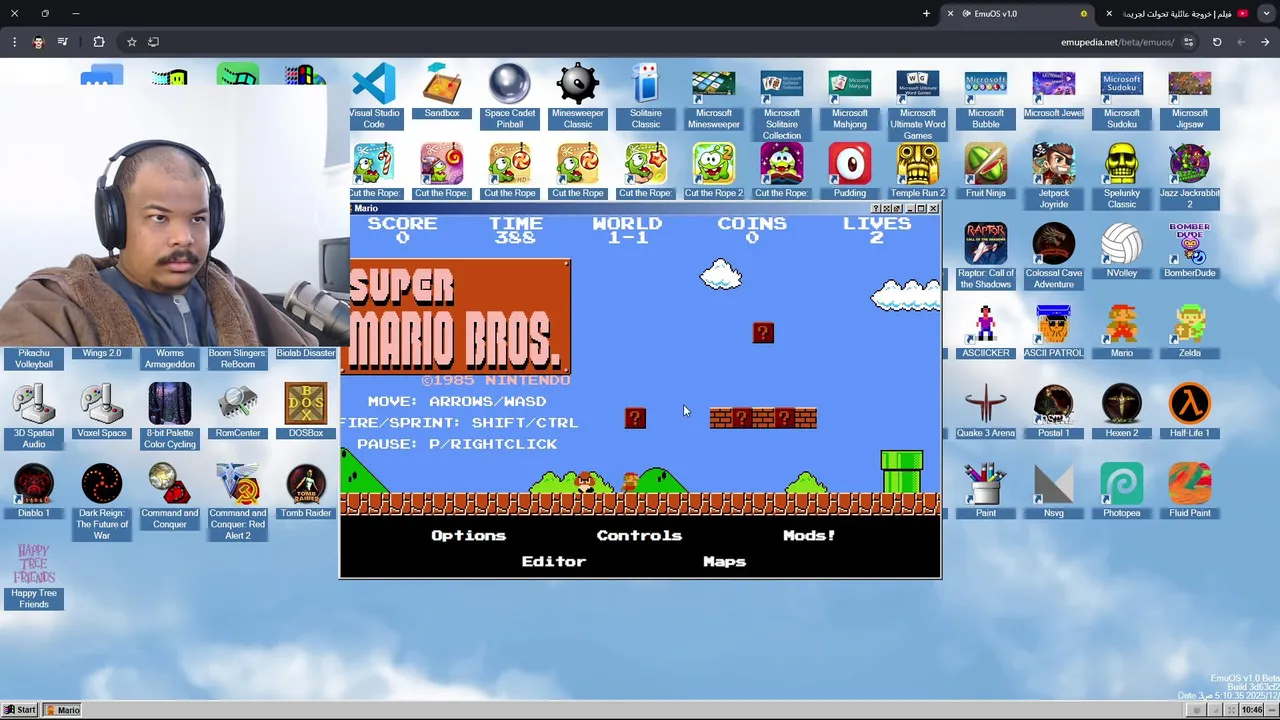The image size is (1280, 720).
Task: Launch Temple Run 2 icon
Action: point(918,171)
